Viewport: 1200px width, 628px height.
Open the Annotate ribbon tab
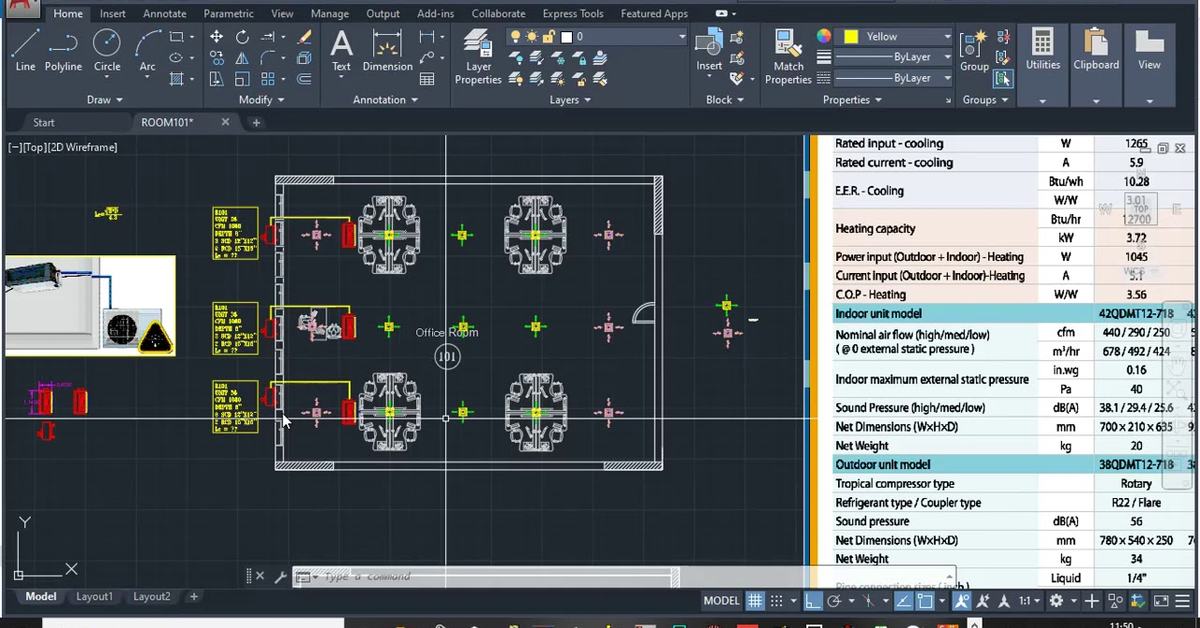(165, 14)
